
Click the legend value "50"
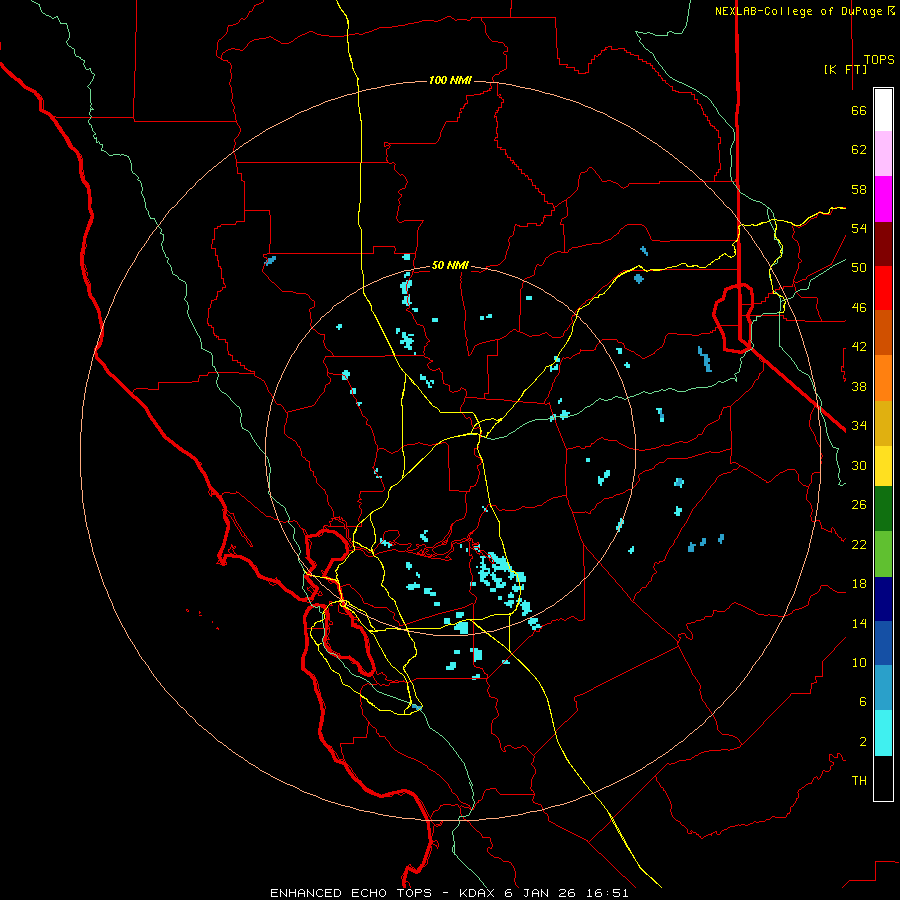point(859,268)
